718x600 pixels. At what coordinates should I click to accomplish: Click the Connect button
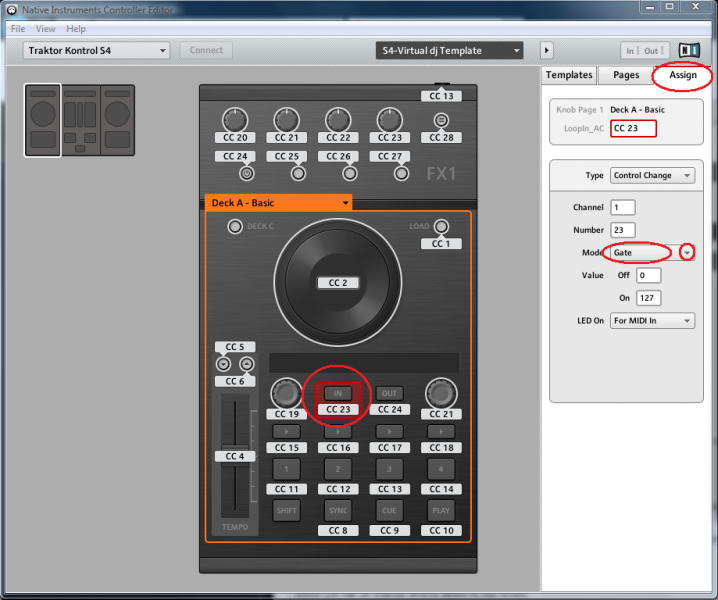[x=206, y=50]
